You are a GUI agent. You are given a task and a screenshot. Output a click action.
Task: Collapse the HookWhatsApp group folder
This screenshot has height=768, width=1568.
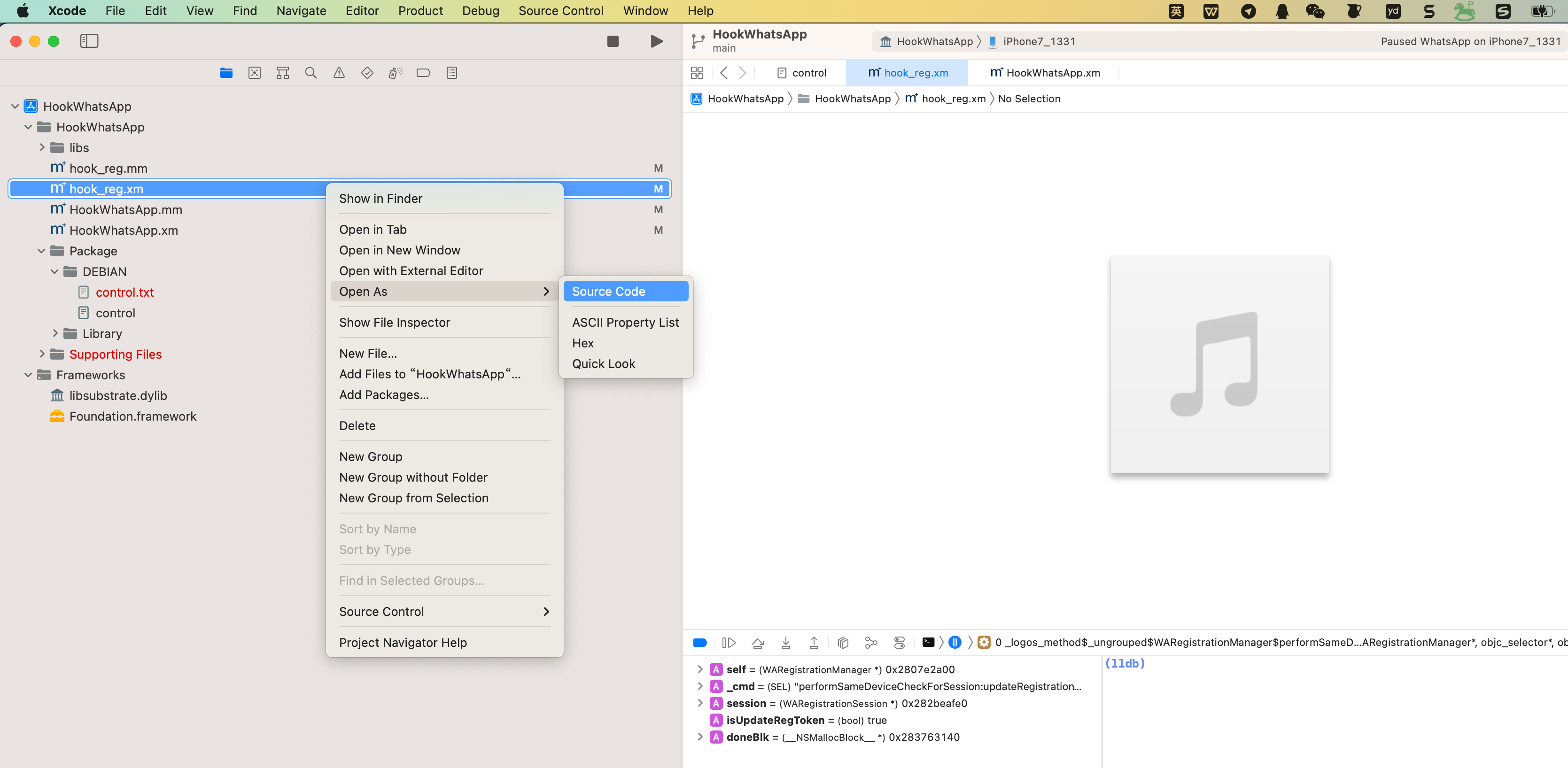pyautogui.click(x=28, y=127)
